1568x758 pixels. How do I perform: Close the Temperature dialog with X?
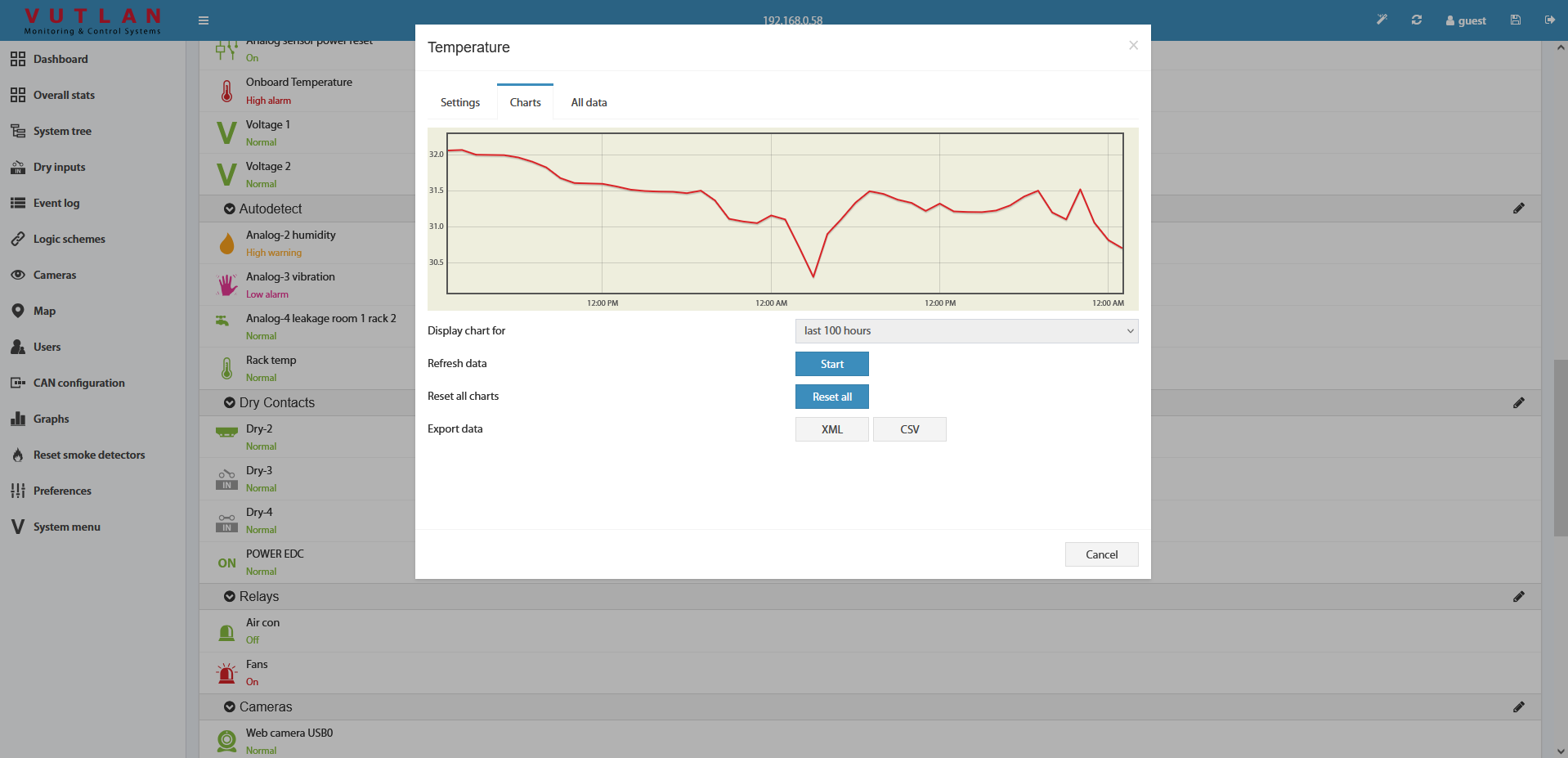click(1133, 46)
